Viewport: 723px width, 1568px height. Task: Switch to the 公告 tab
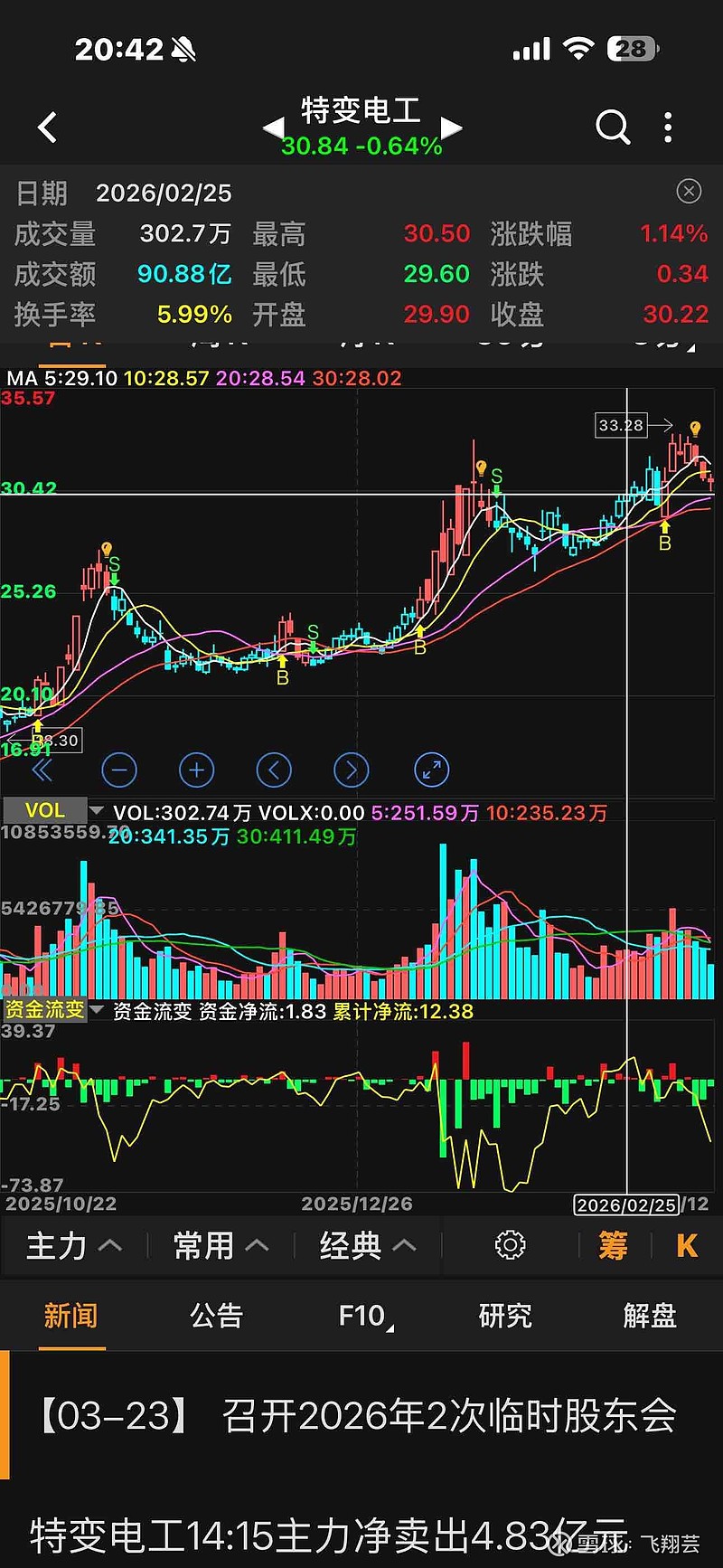pyautogui.click(x=217, y=1316)
